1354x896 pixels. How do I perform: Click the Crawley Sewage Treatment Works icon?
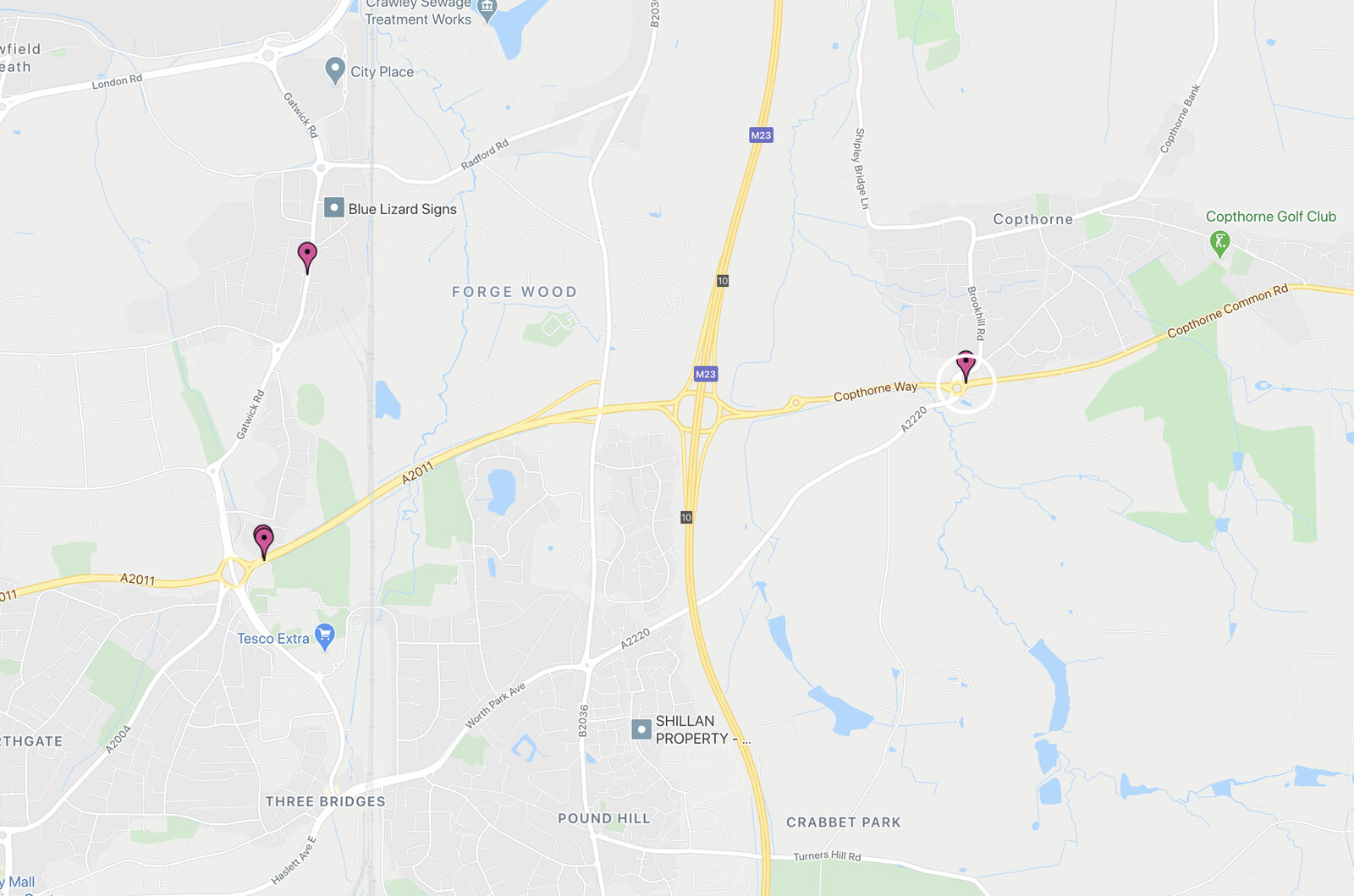[487, 9]
